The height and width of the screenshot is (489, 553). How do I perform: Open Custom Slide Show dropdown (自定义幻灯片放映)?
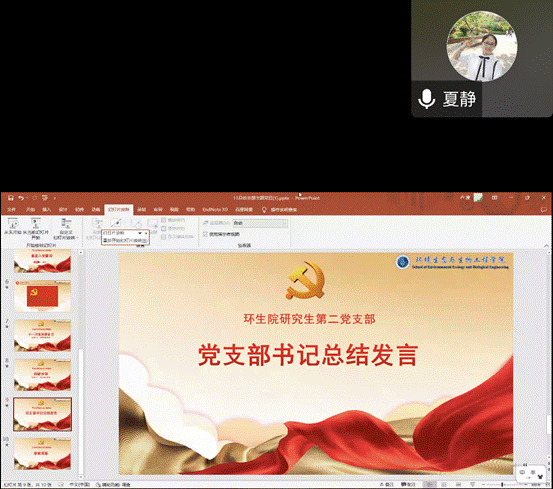coord(66,229)
